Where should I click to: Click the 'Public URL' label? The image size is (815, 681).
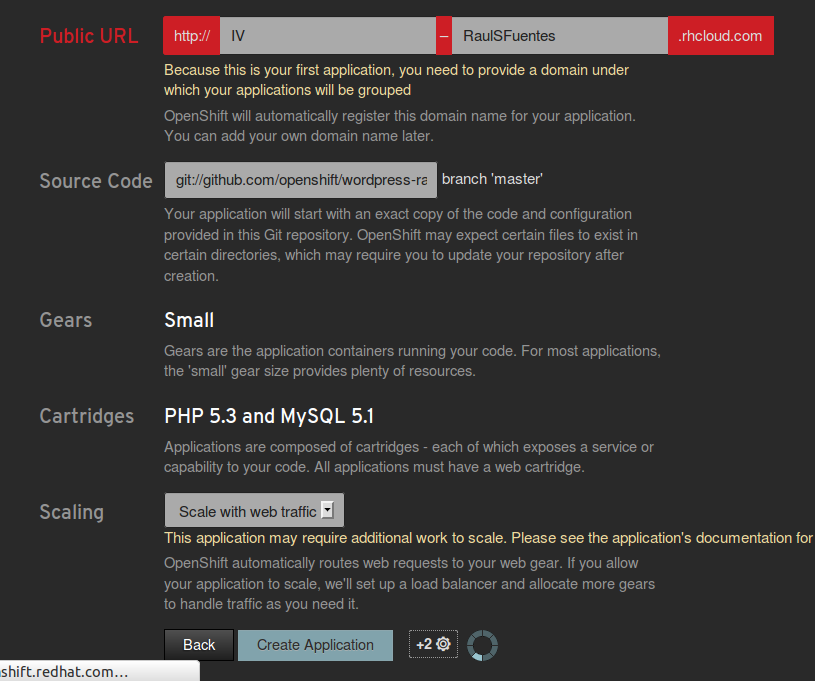pos(89,36)
